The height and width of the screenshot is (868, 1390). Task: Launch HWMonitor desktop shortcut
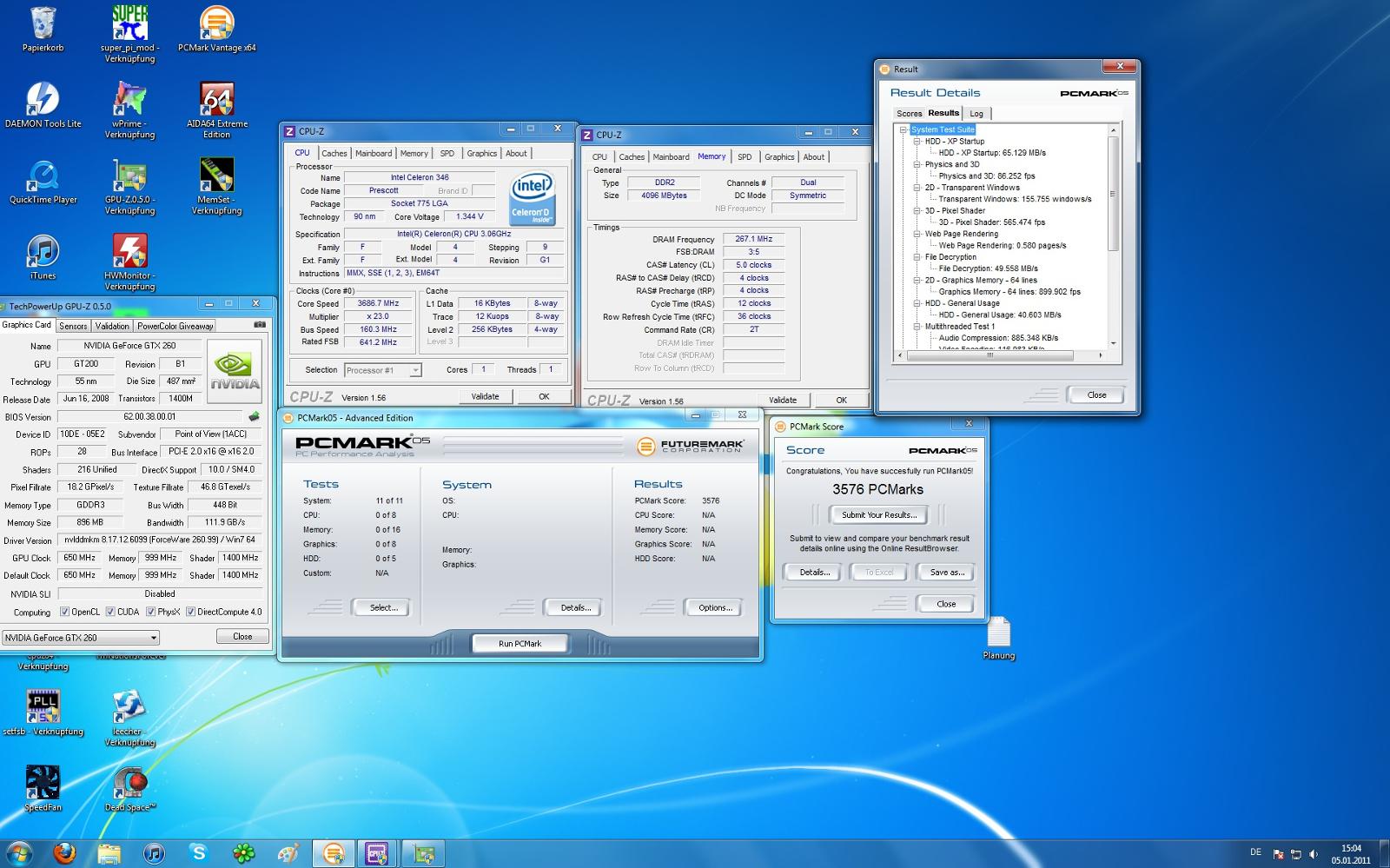[129, 262]
